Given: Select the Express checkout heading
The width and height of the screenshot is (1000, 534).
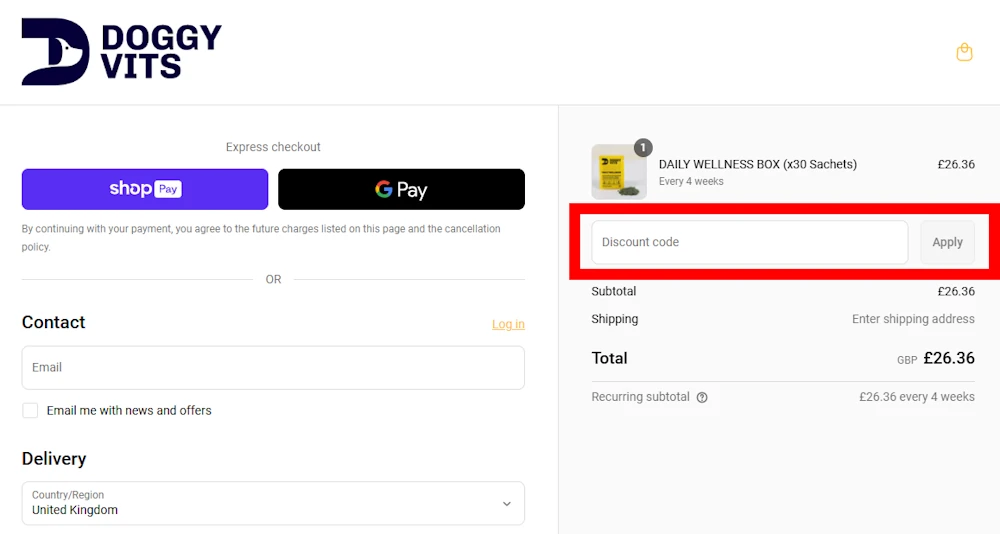Looking at the screenshot, I should (273, 147).
